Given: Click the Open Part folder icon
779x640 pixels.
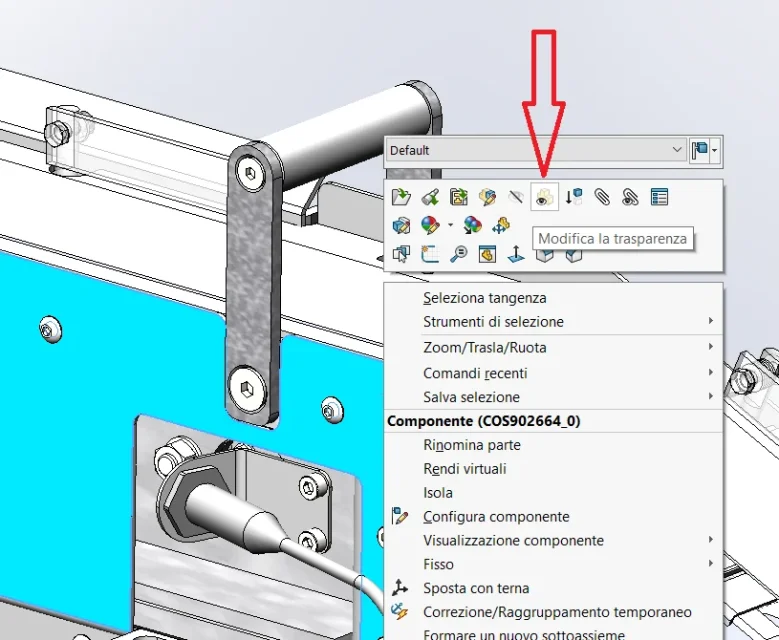Looking at the screenshot, I should (x=401, y=197).
